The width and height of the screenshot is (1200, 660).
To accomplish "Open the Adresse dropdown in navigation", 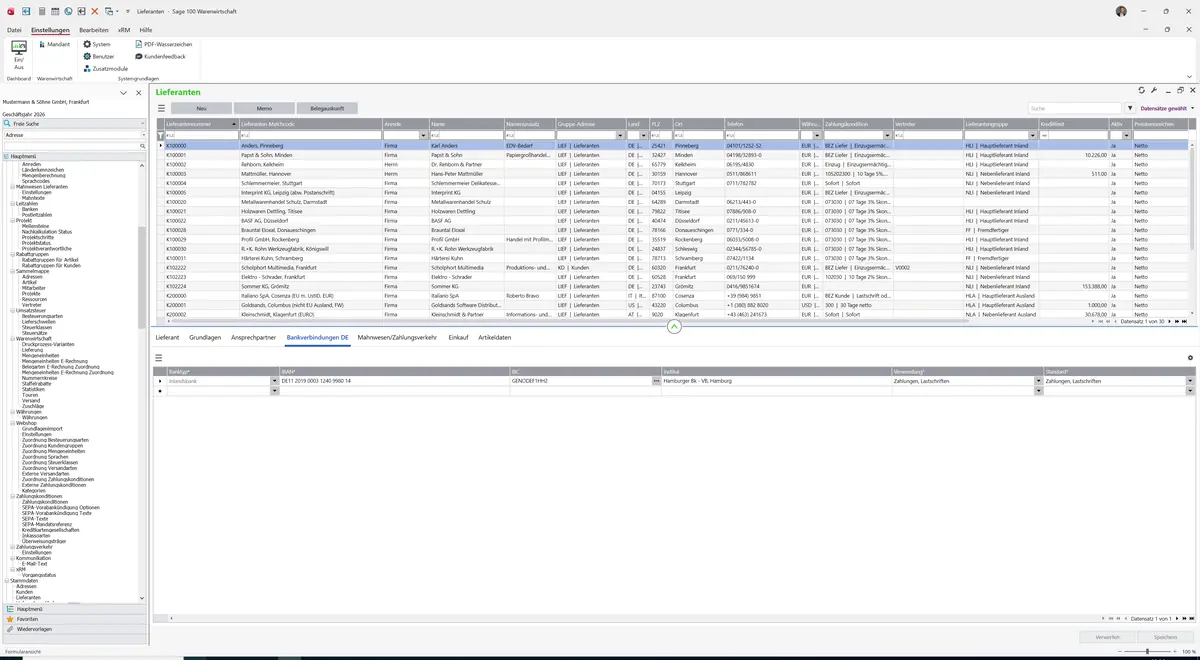I will pyautogui.click(x=143, y=134).
